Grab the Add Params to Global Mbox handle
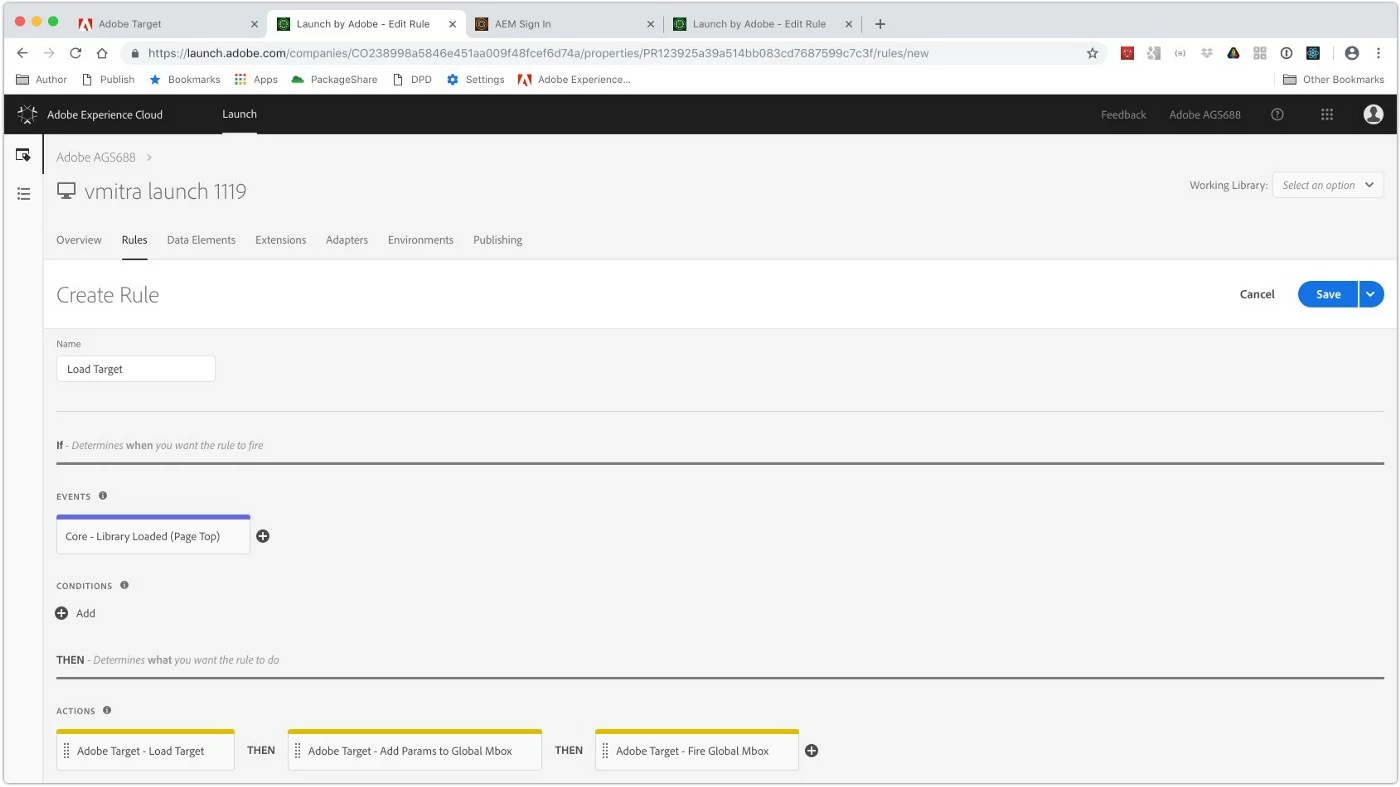 click(x=297, y=751)
